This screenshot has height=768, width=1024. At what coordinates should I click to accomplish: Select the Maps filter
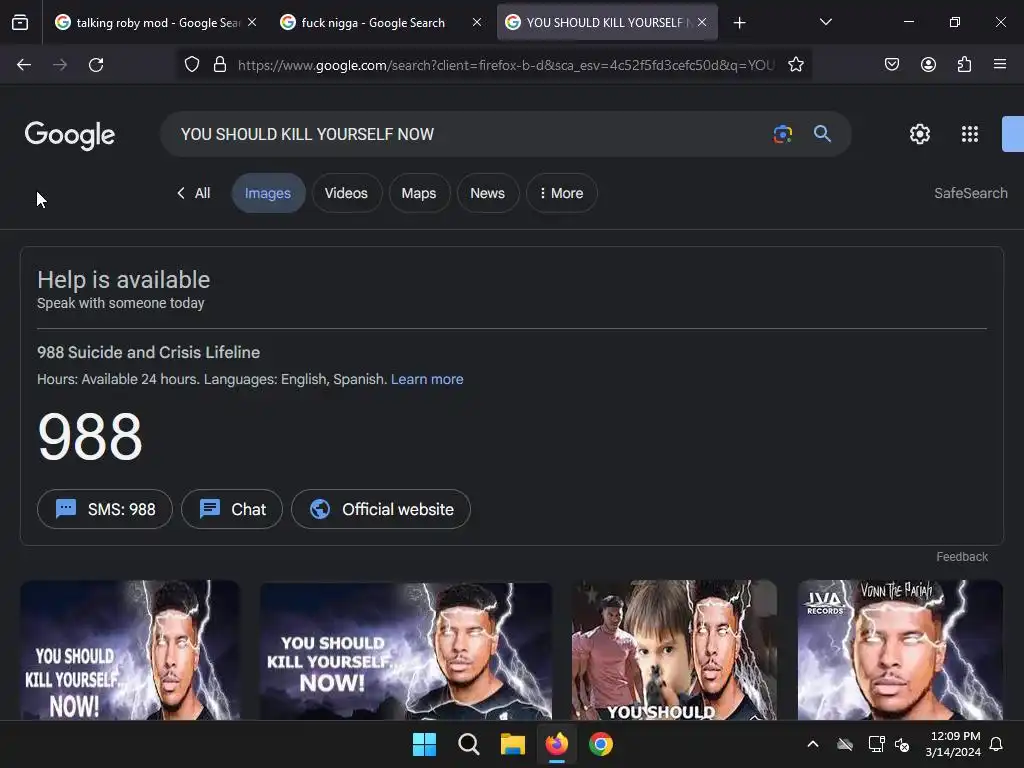[x=419, y=193]
